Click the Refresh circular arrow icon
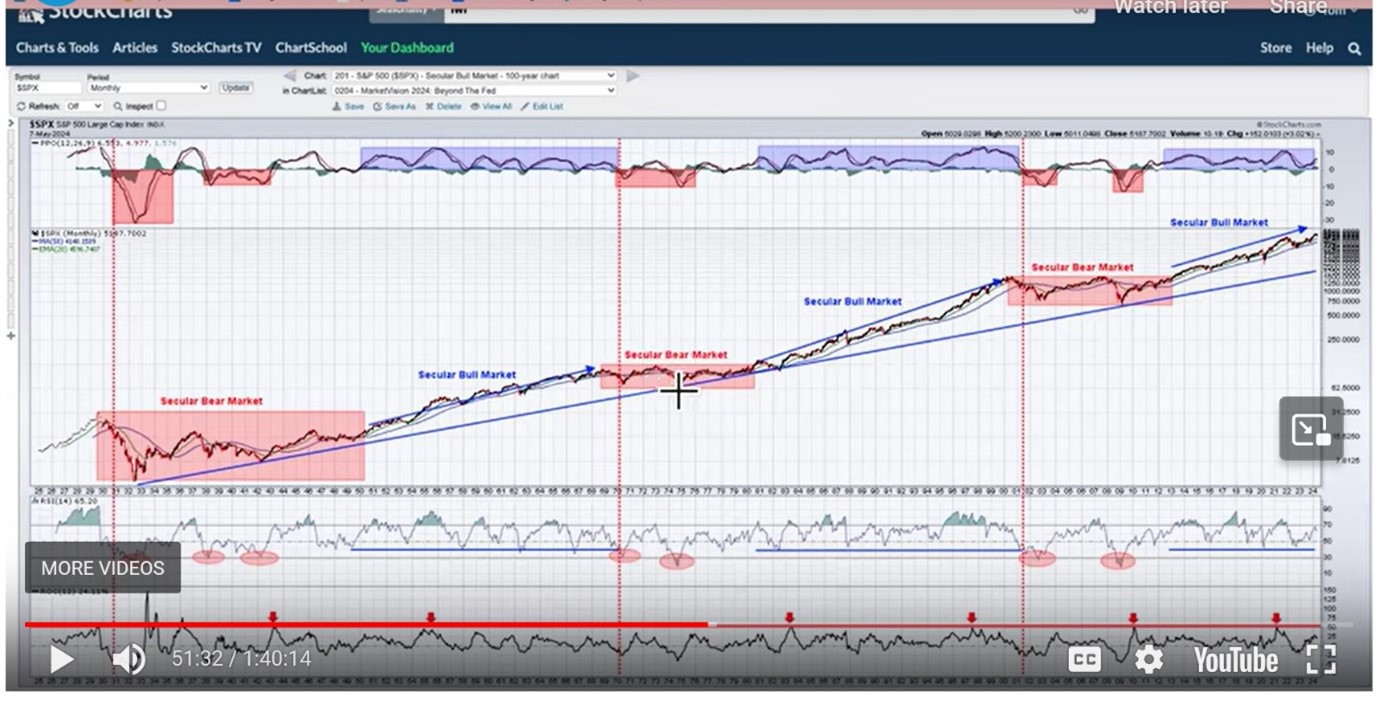This screenshot has width=1379, height=701. tap(21, 106)
